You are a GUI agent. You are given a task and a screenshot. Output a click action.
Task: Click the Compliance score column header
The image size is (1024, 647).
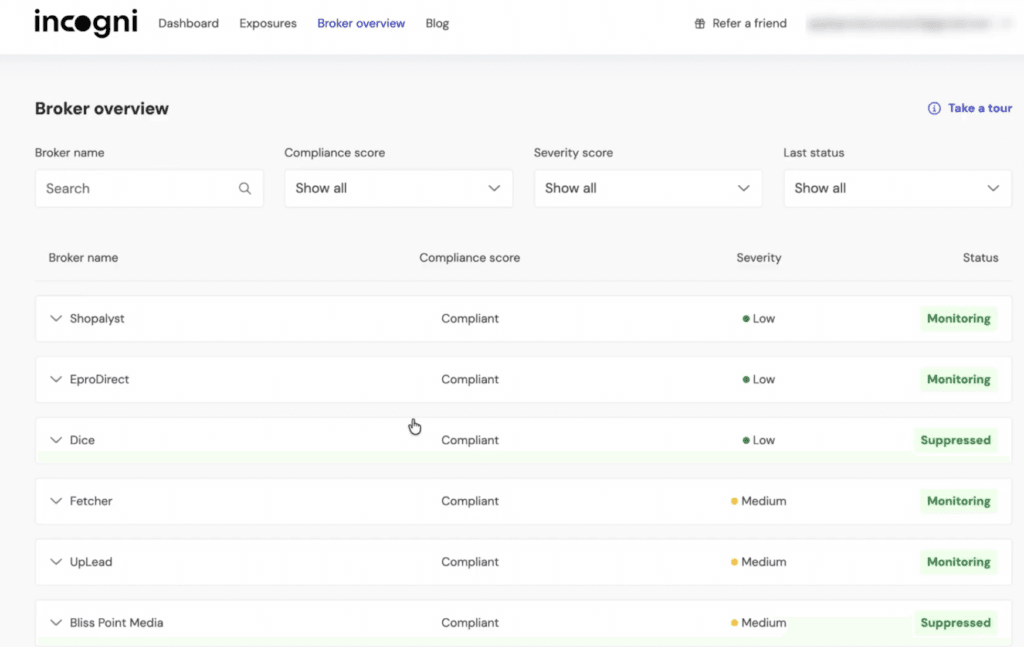click(470, 258)
